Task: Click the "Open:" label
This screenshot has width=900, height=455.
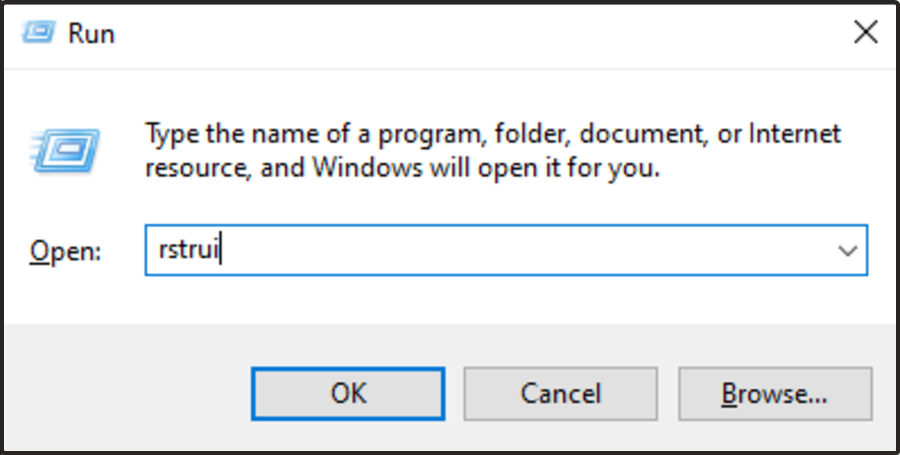Action: [65, 252]
